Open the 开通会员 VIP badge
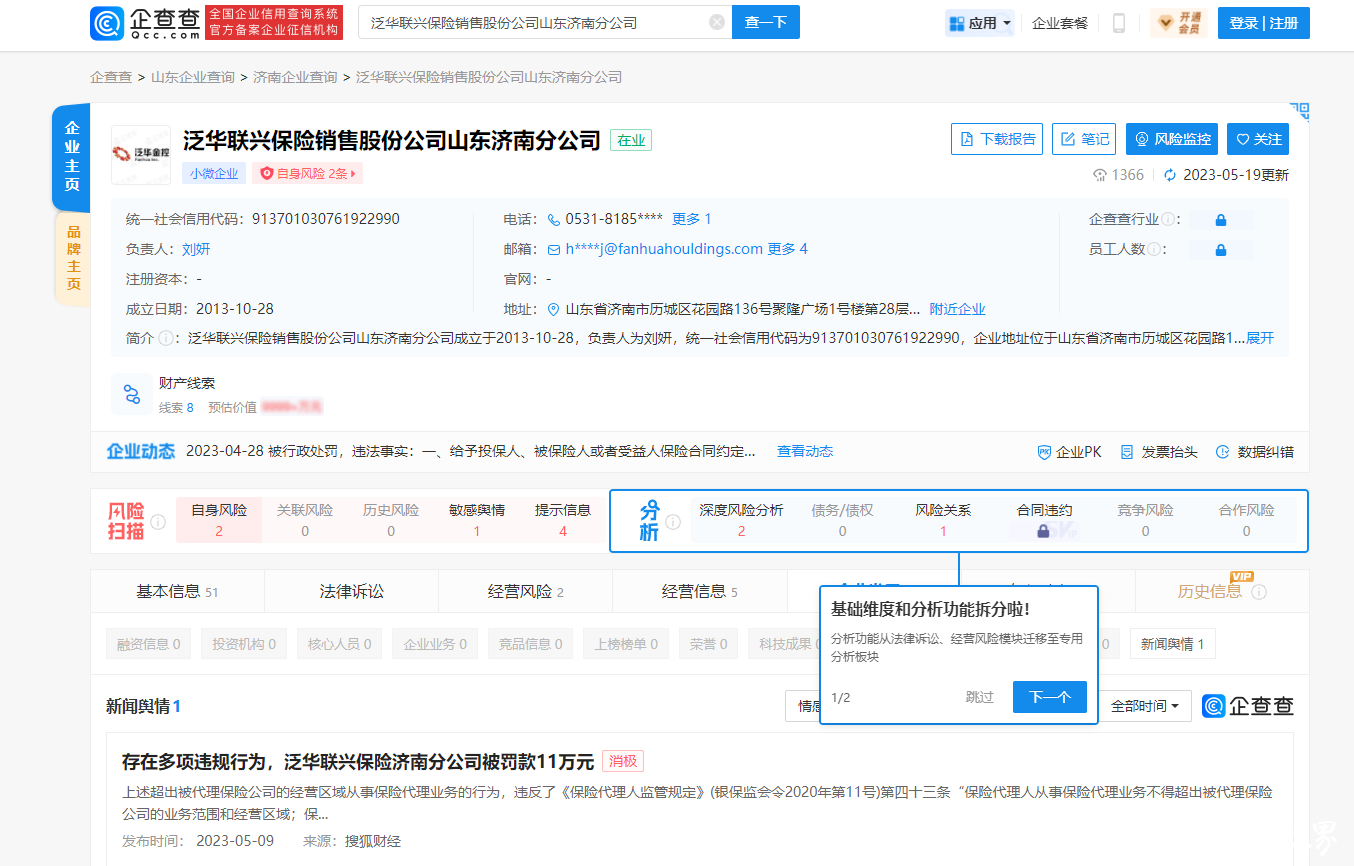 [x=1178, y=23]
